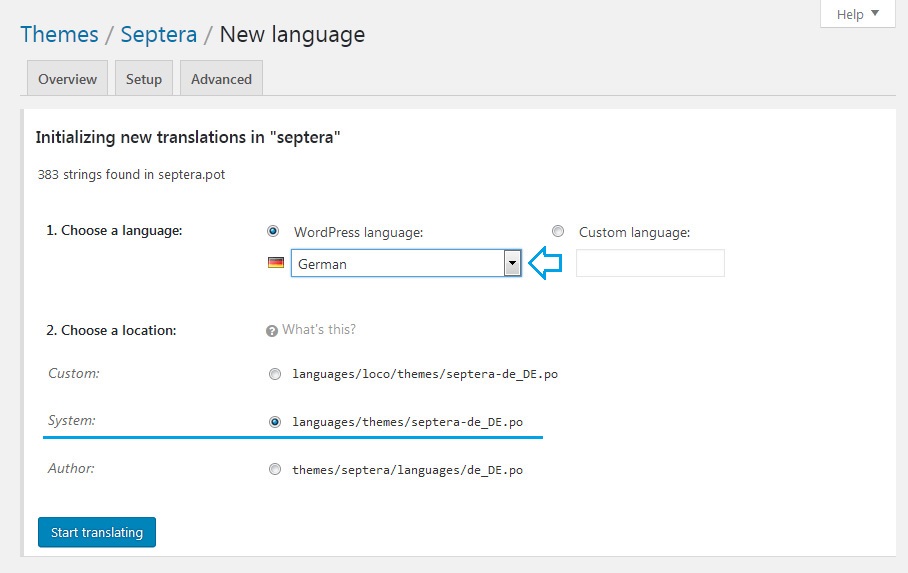Image resolution: width=908 pixels, height=573 pixels.
Task: Choose the System location radio button
Action: (x=275, y=422)
